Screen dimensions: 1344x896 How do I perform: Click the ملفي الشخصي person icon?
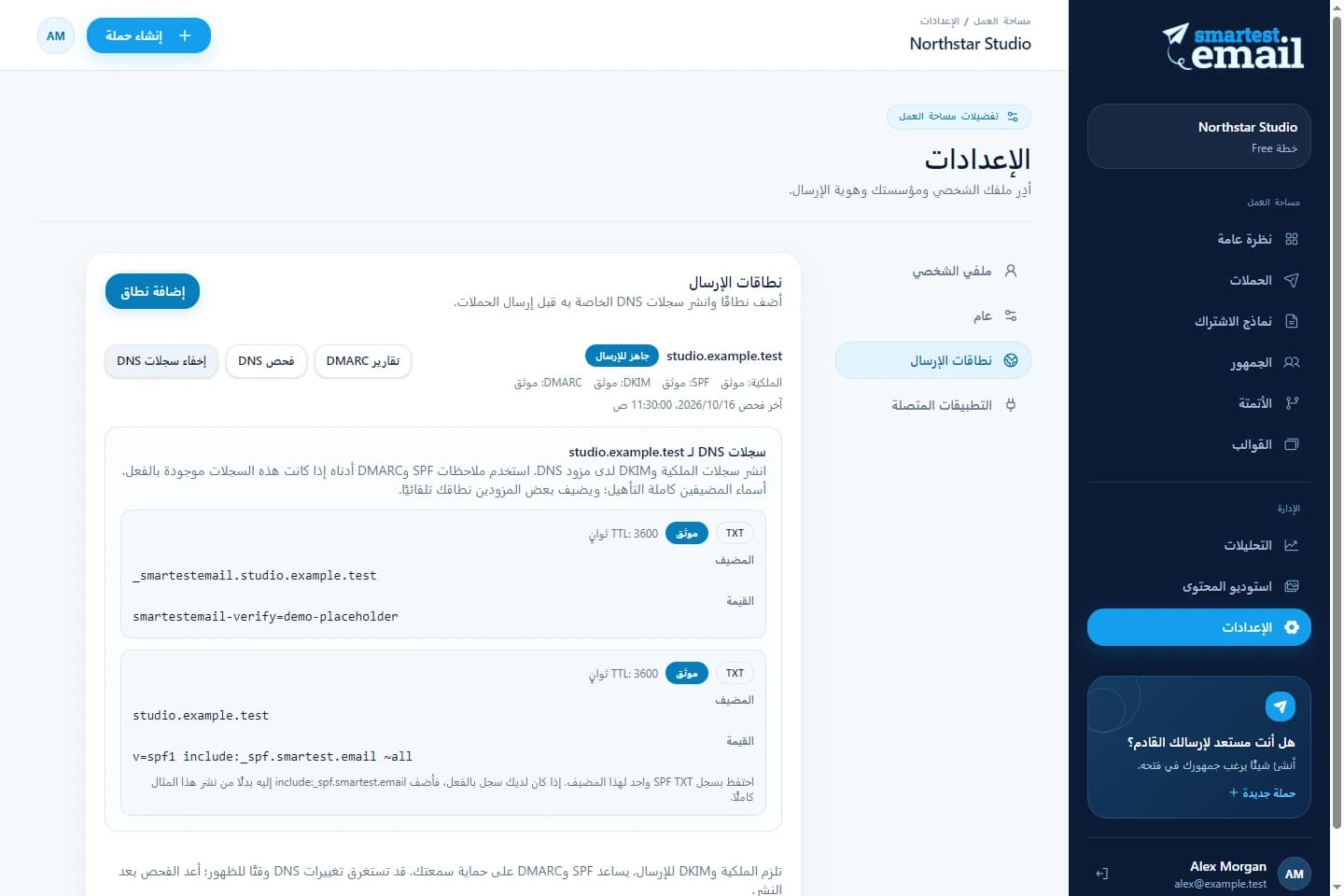[1011, 271]
